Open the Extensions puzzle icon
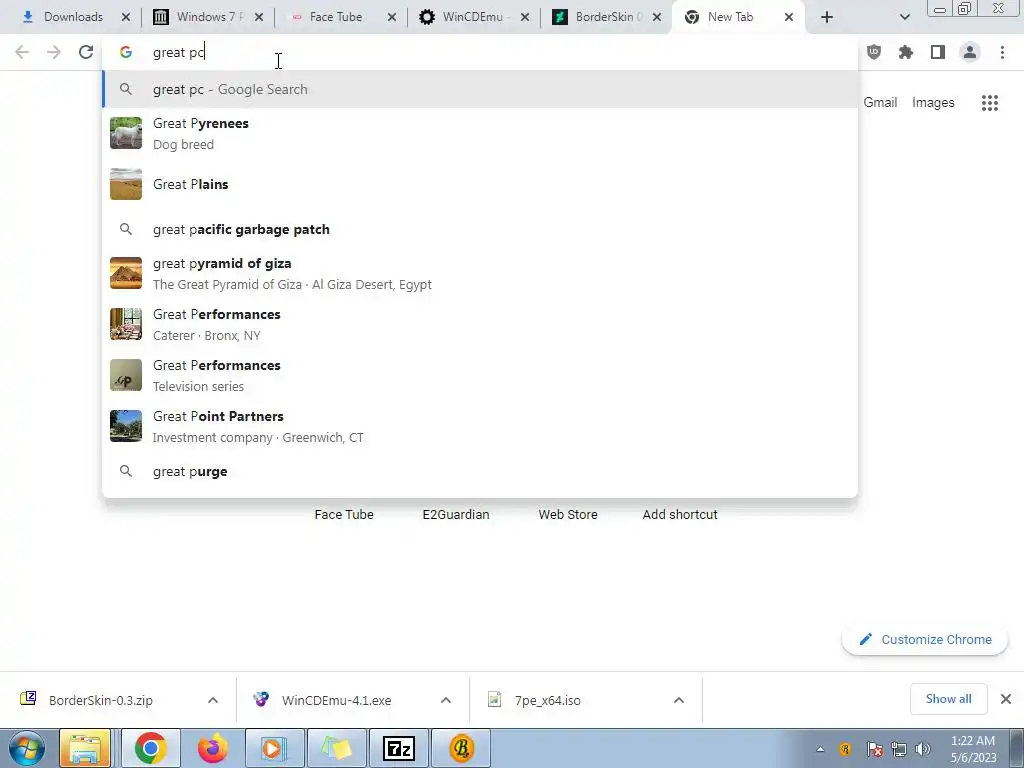Viewport: 1024px width, 768px height. tap(906, 52)
